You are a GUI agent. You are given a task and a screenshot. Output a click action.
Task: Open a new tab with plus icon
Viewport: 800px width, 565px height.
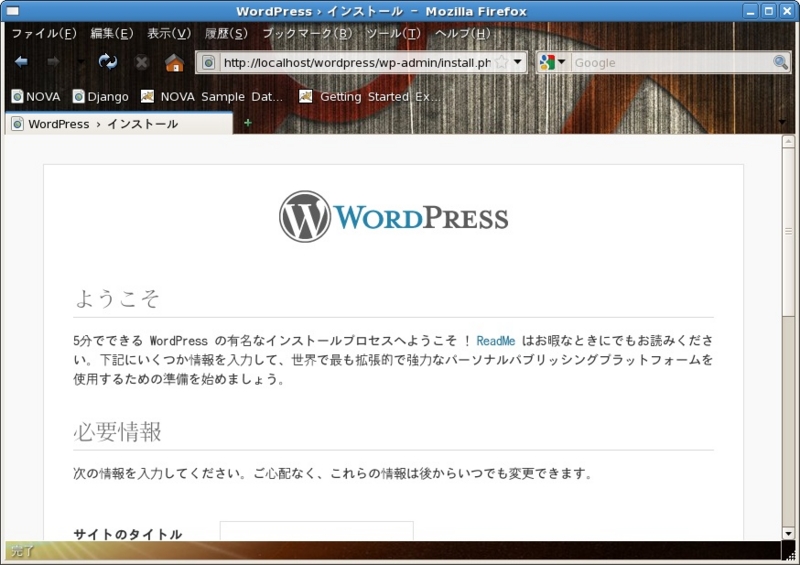tap(248, 123)
